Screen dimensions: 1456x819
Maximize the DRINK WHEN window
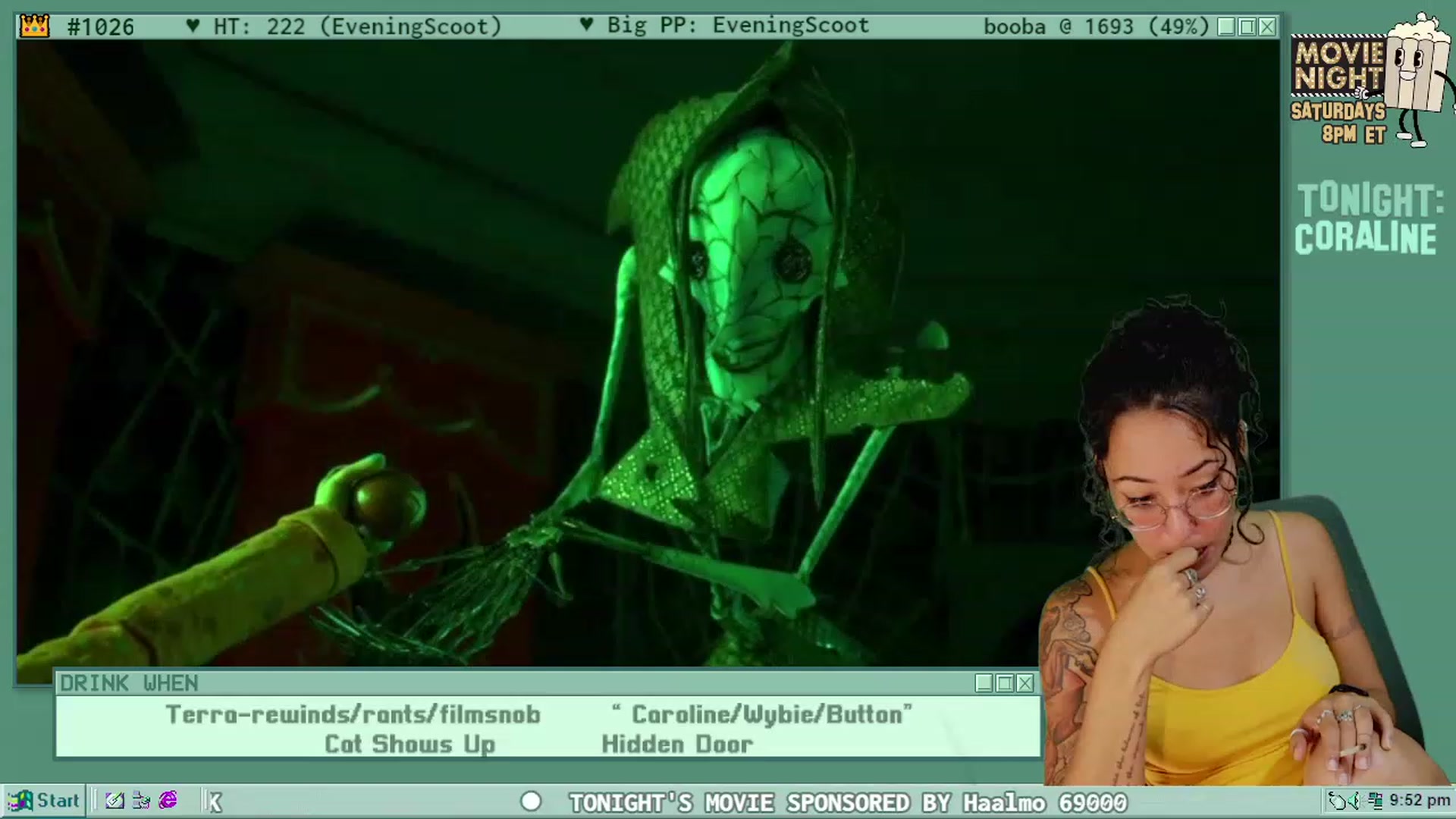pyautogui.click(x=1005, y=683)
